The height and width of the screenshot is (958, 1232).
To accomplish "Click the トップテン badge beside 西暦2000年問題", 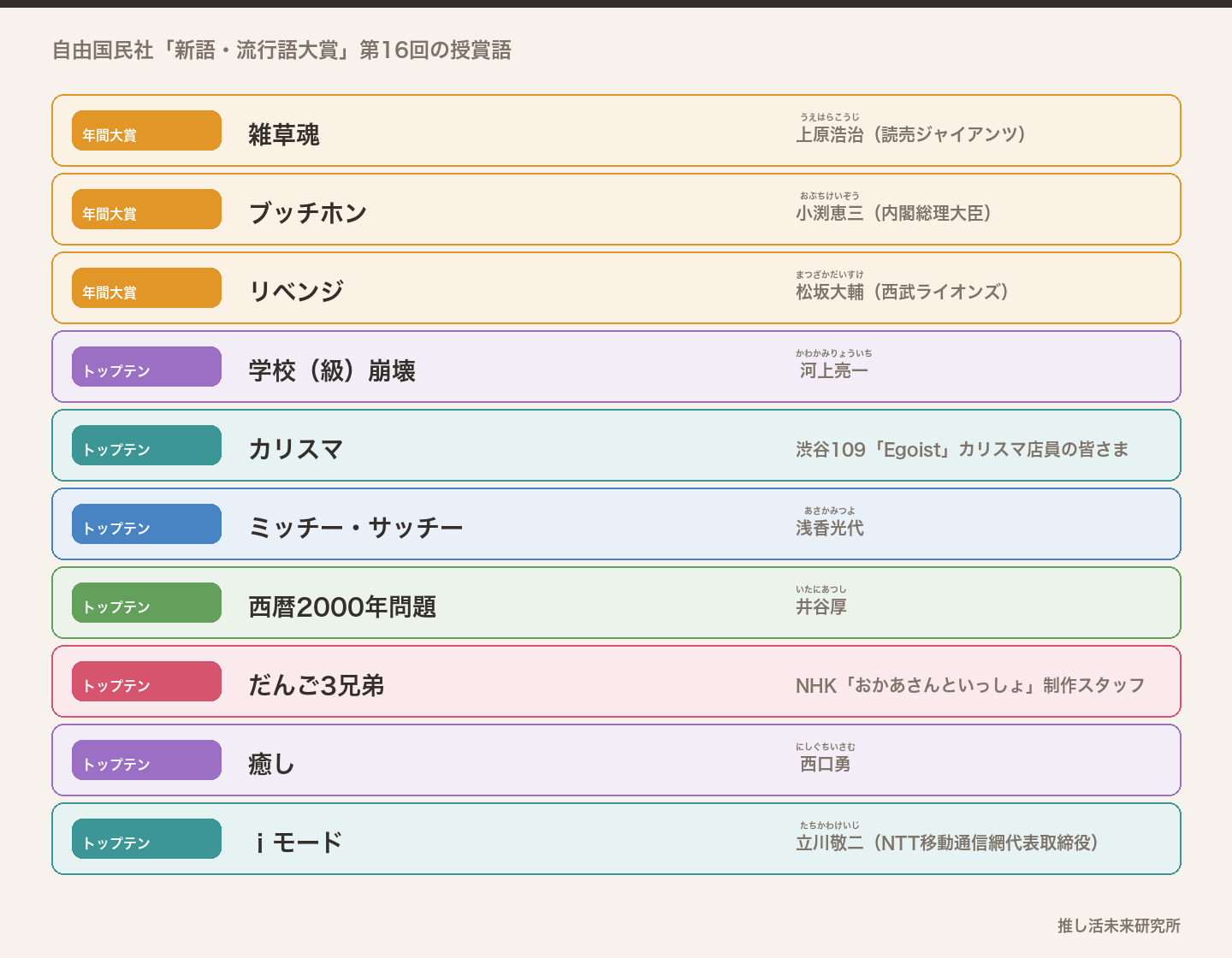I will click(146, 603).
